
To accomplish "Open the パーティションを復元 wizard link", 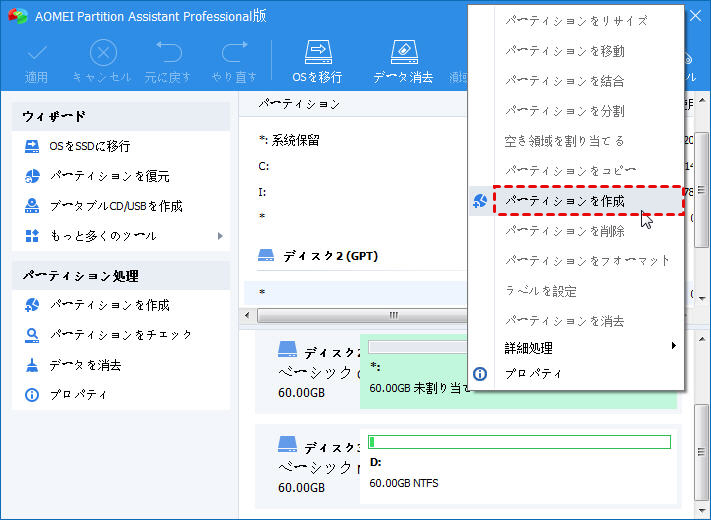I will coord(109,176).
